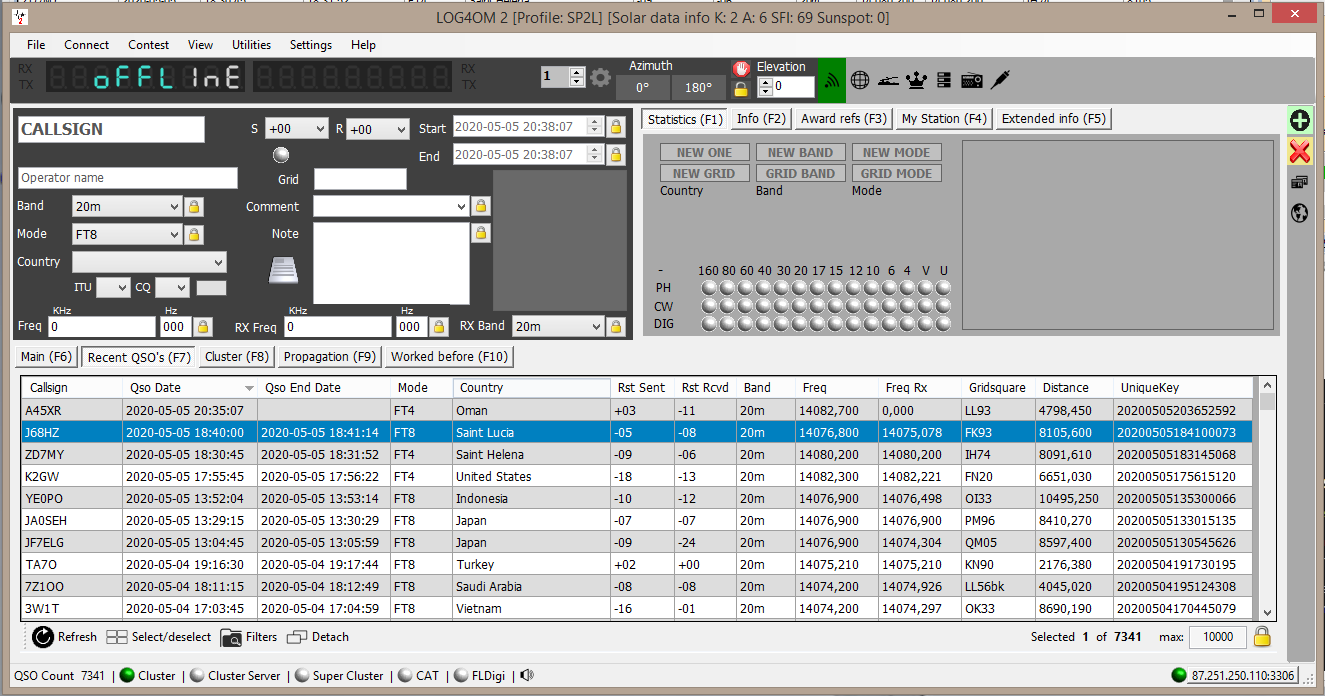Toggle the Note lock padlock
Viewport: 1325px width, 696px height.
(480, 233)
